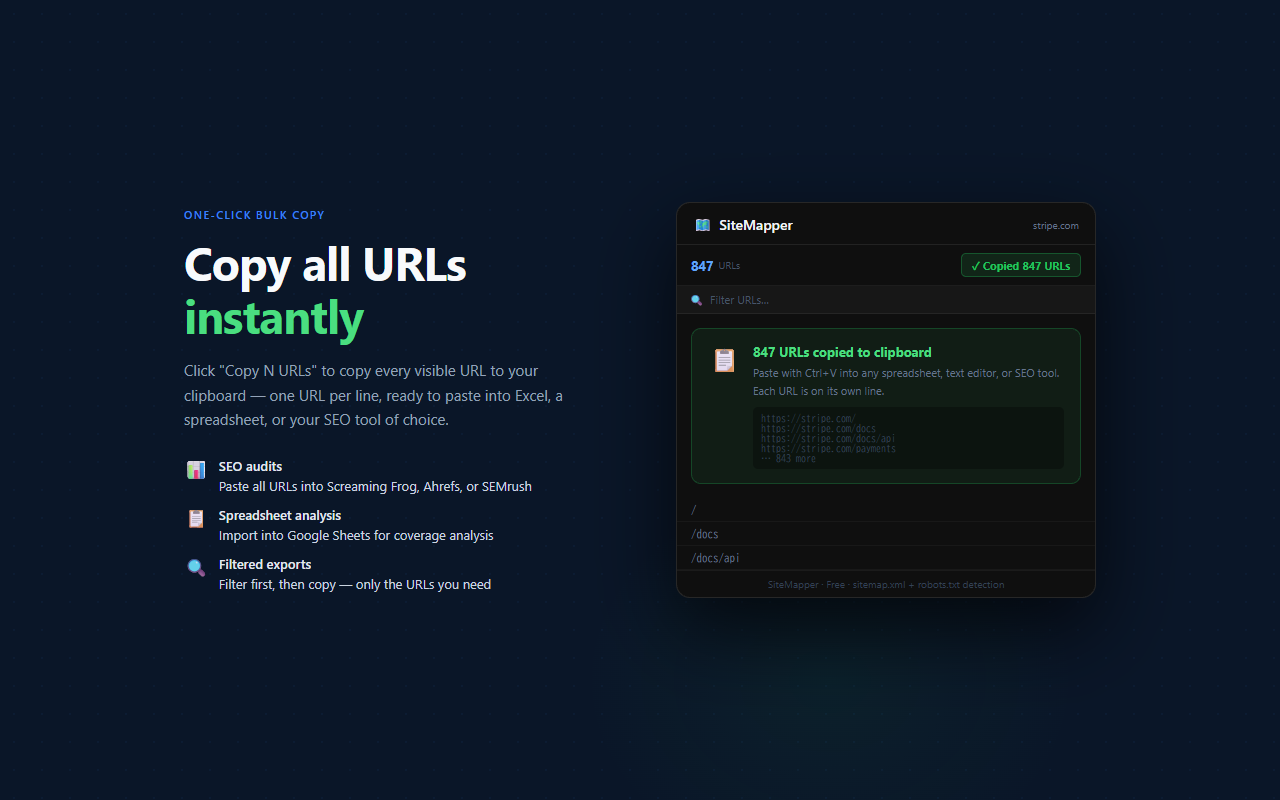Image resolution: width=1280 pixels, height=800 pixels.
Task: Click the bar chart icon beside SEO audits
Action: coord(196,470)
